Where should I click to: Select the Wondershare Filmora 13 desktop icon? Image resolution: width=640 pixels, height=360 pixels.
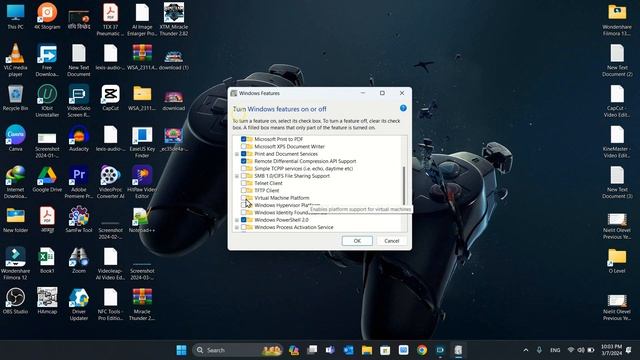[x=617, y=20]
